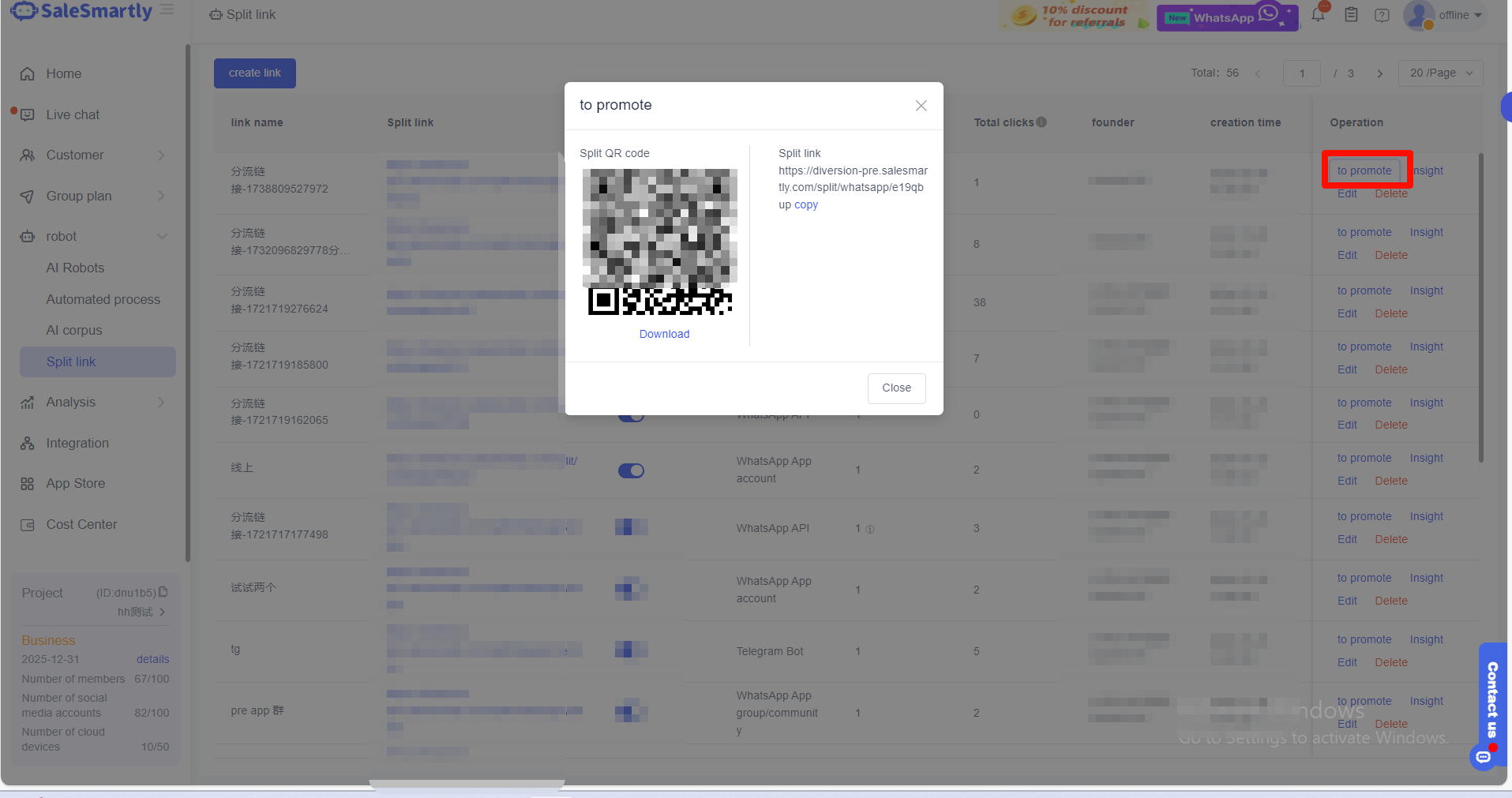Open App Store in the sidebar
This screenshot has height=798, width=1512.
(76, 483)
